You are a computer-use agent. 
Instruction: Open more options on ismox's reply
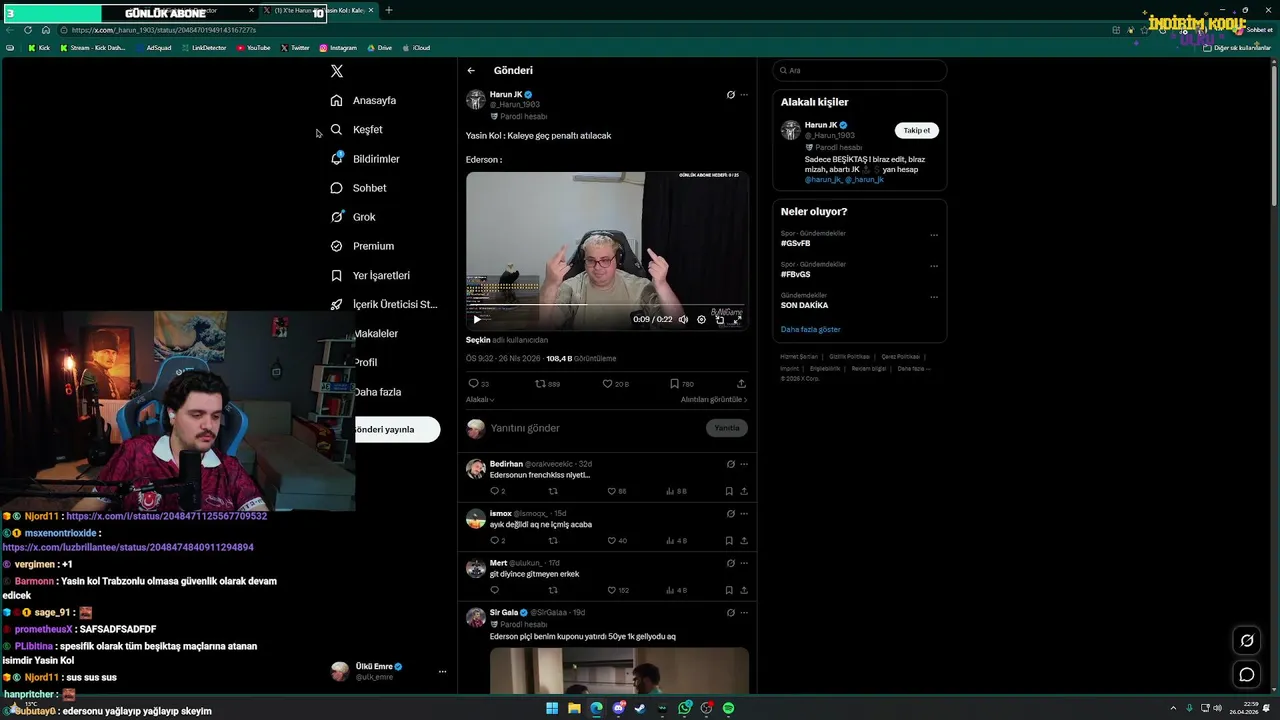(x=743, y=513)
